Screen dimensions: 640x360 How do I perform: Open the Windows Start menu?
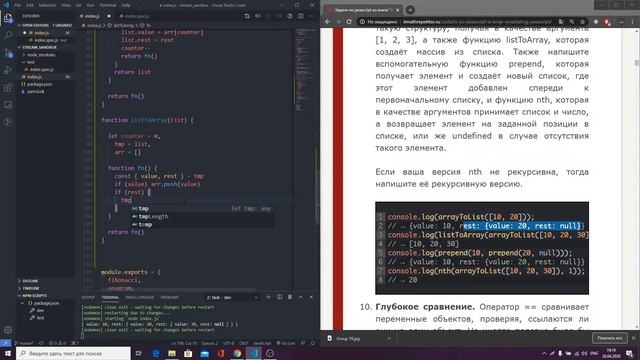(x=8, y=353)
